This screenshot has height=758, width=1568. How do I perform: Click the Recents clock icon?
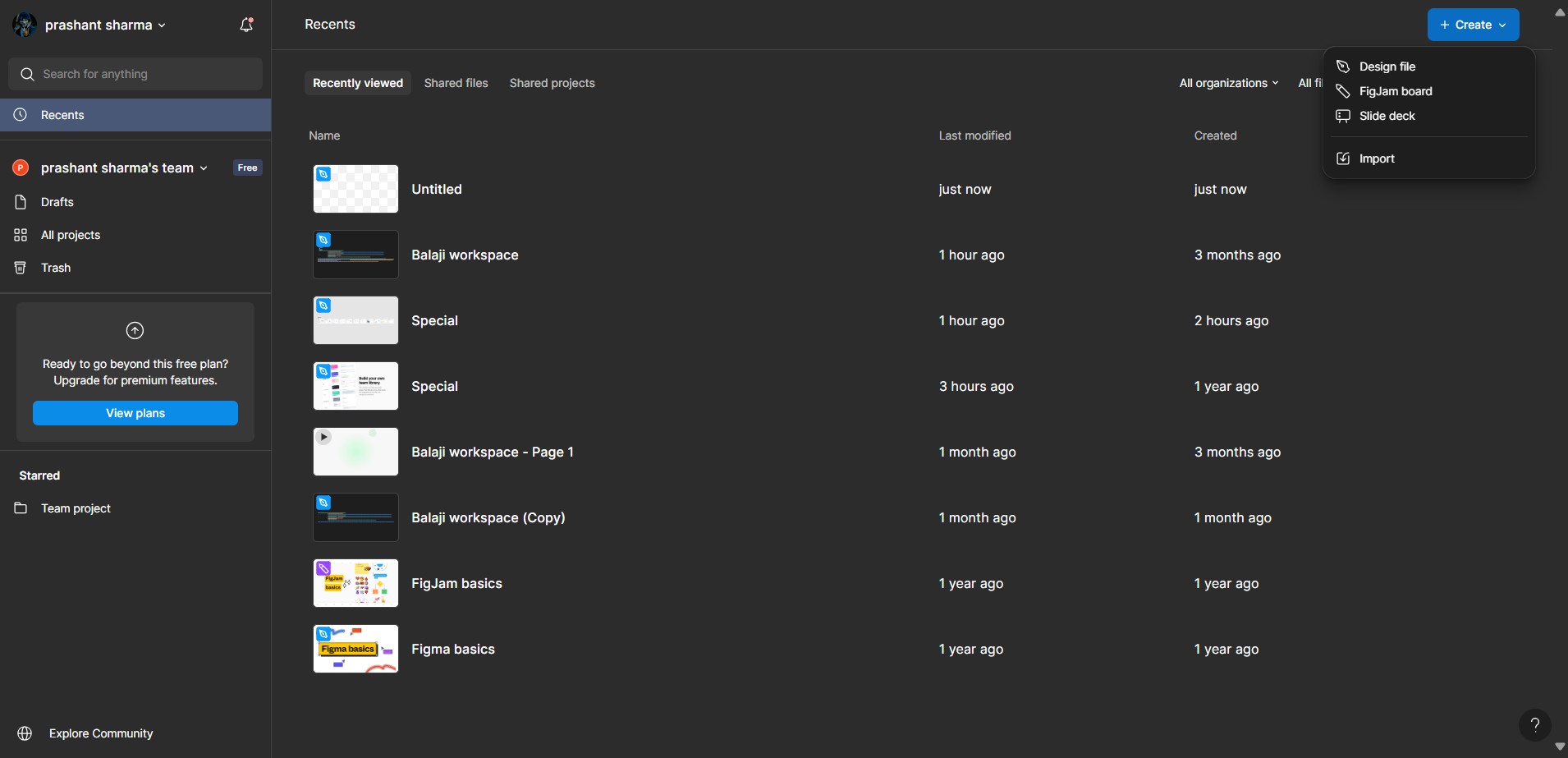pos(21,115)
